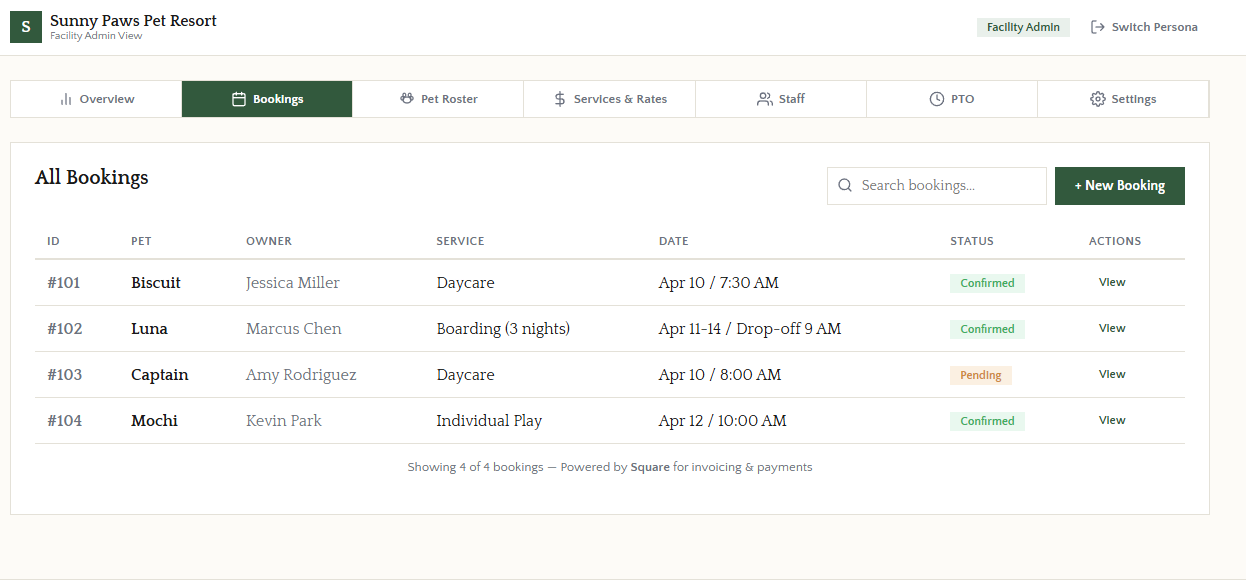Click the All Bookings heading
The image size is (1246, 587).
pyautogui.click(x=92, y=178)
